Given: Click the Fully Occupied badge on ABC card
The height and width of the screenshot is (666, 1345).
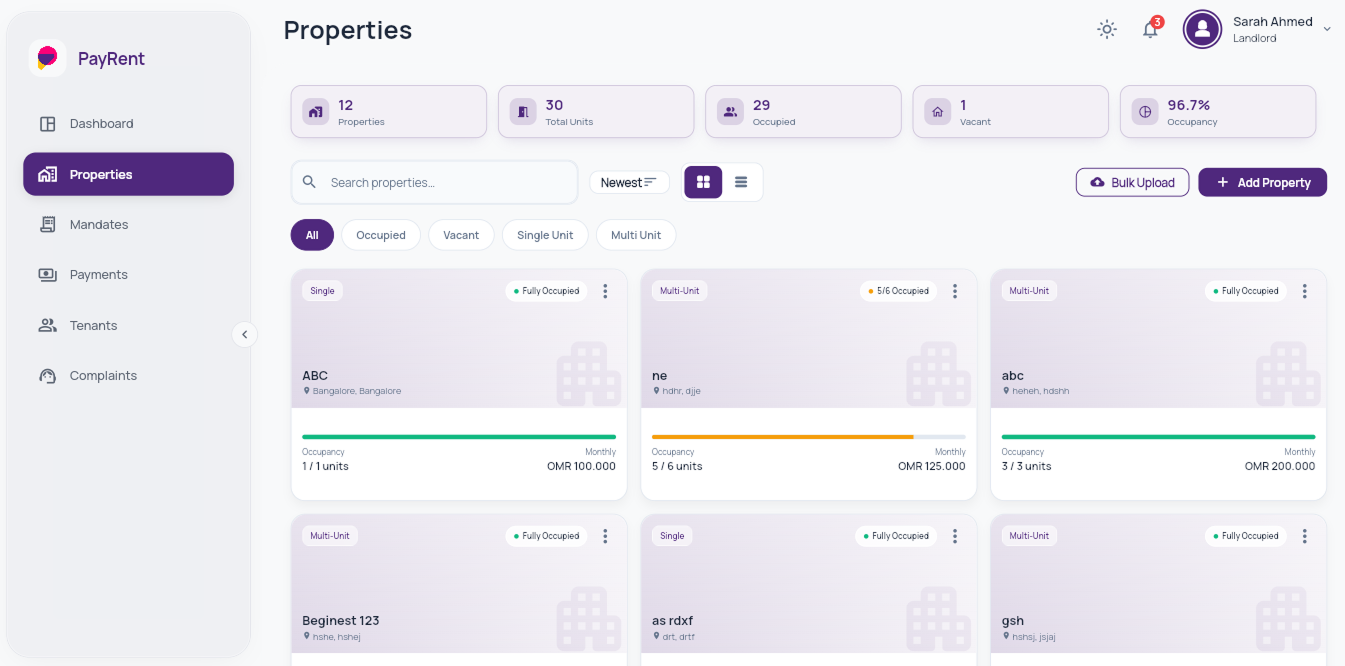Looking at the screenshot, I should 546,291.
